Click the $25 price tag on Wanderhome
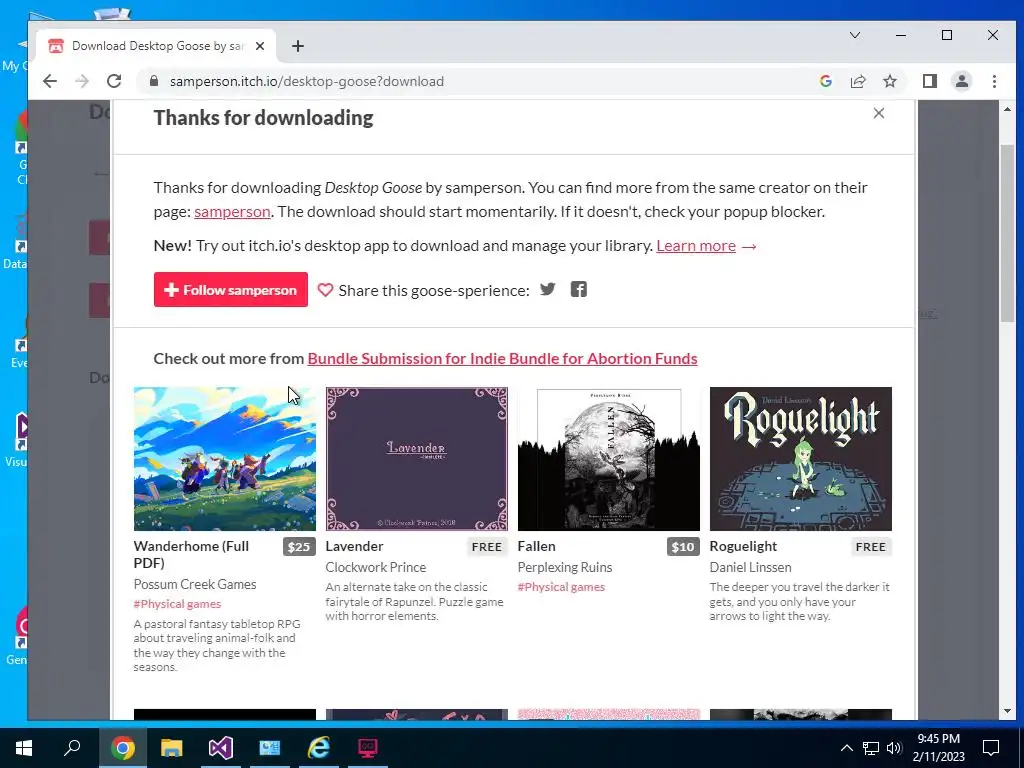This screenshot has height=768, width=1024. click(x=299, y=547)
